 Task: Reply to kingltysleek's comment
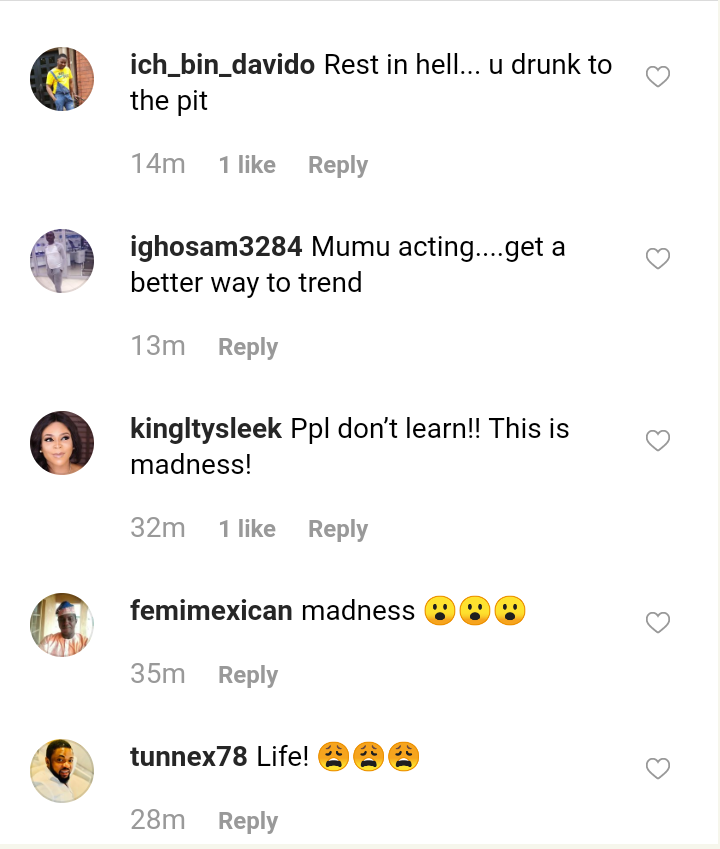pyautogui.click(x=337, y=529)
